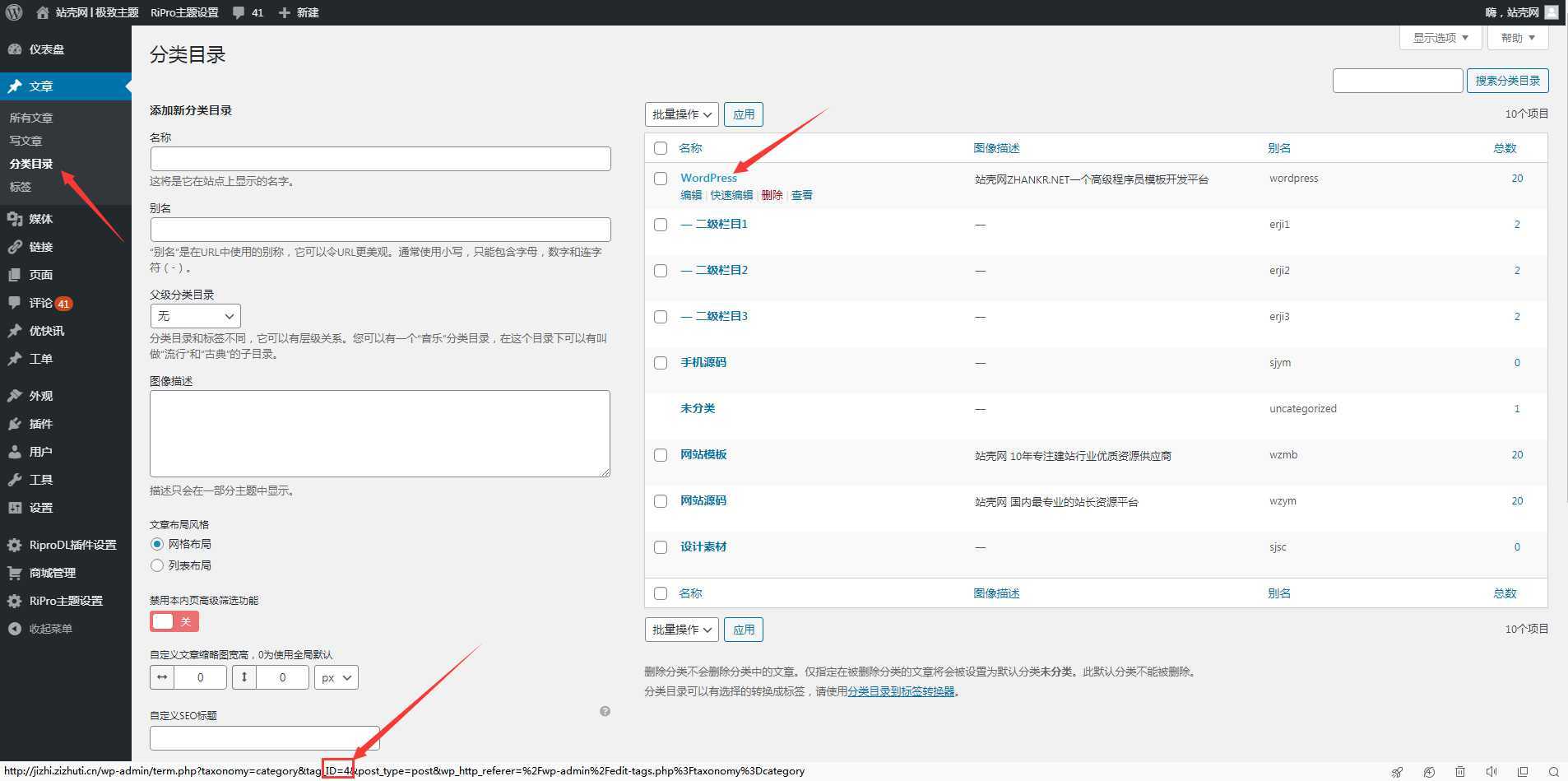
Task: Click into the 自定义SEO标题 input field
Action: pyautogui.click(x=265, y=738)
